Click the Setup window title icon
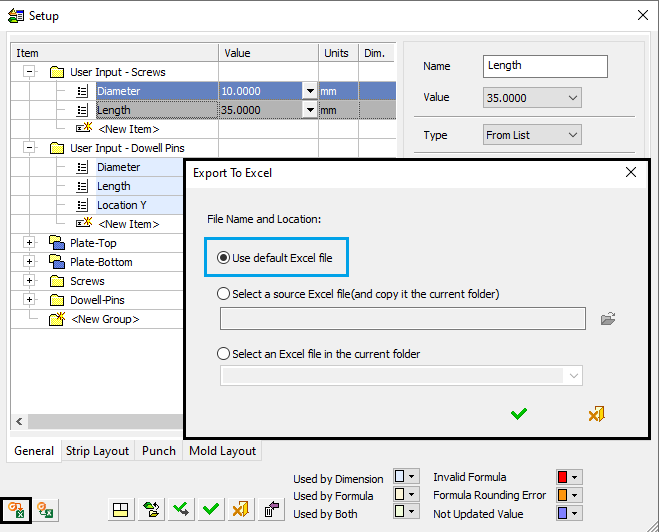Screen dimensions: 659x532 tap(16, 16)
